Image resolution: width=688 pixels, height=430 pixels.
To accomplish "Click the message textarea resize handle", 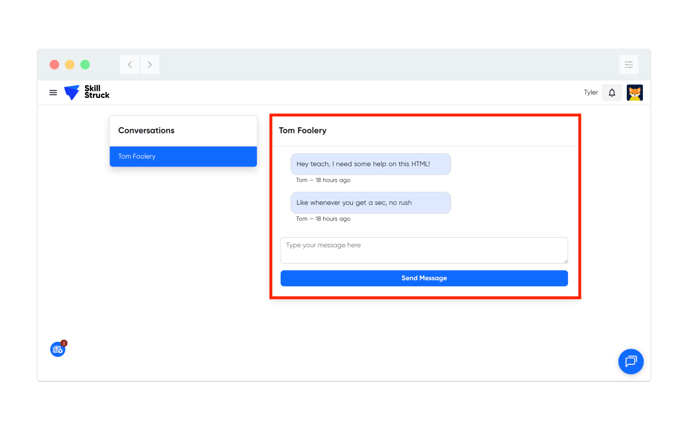I will 565,261.
